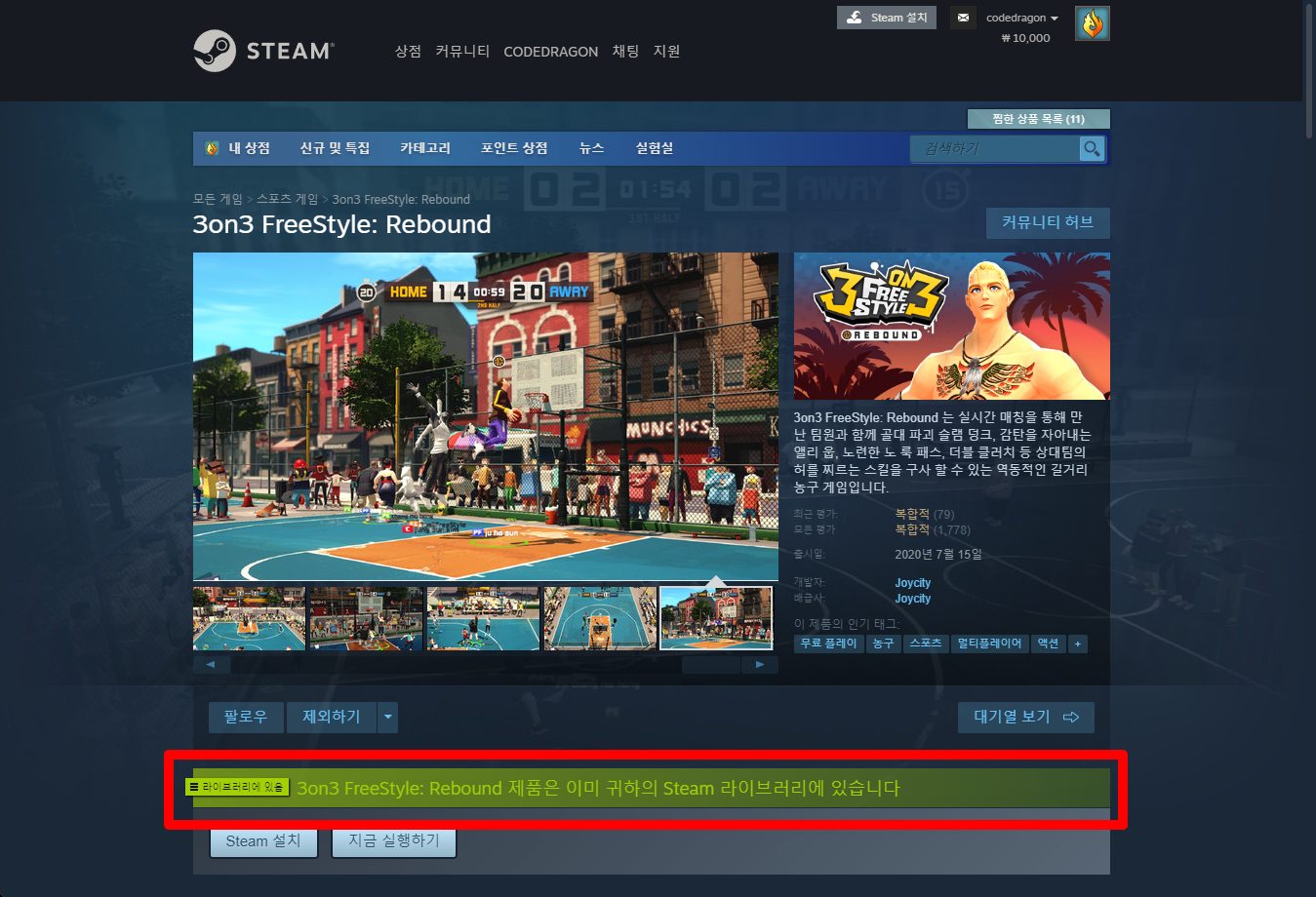
Task: Open the 실험실 tab
Action: click(x=655, y=148)
